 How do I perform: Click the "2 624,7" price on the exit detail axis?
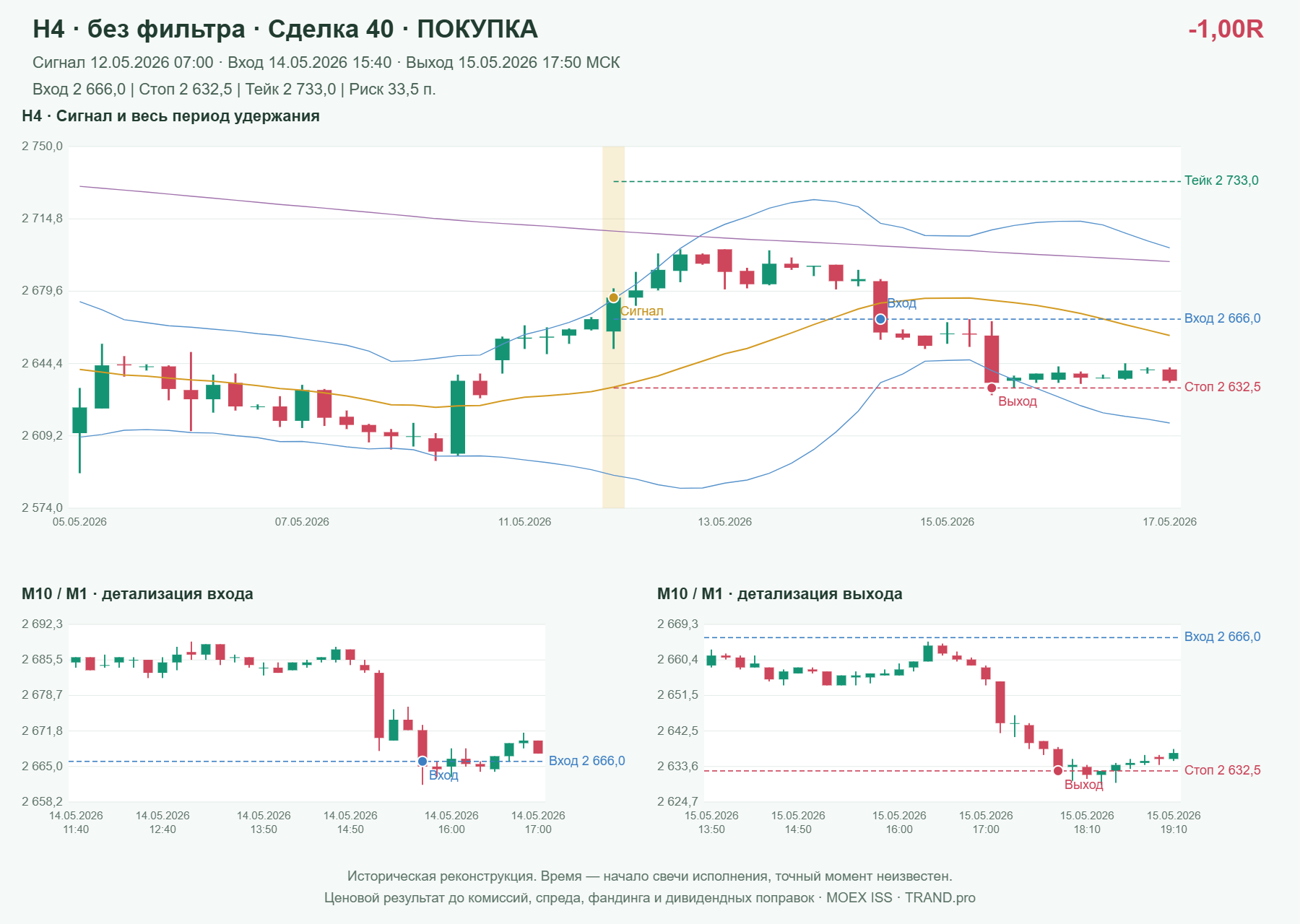(x=677, y=801)
